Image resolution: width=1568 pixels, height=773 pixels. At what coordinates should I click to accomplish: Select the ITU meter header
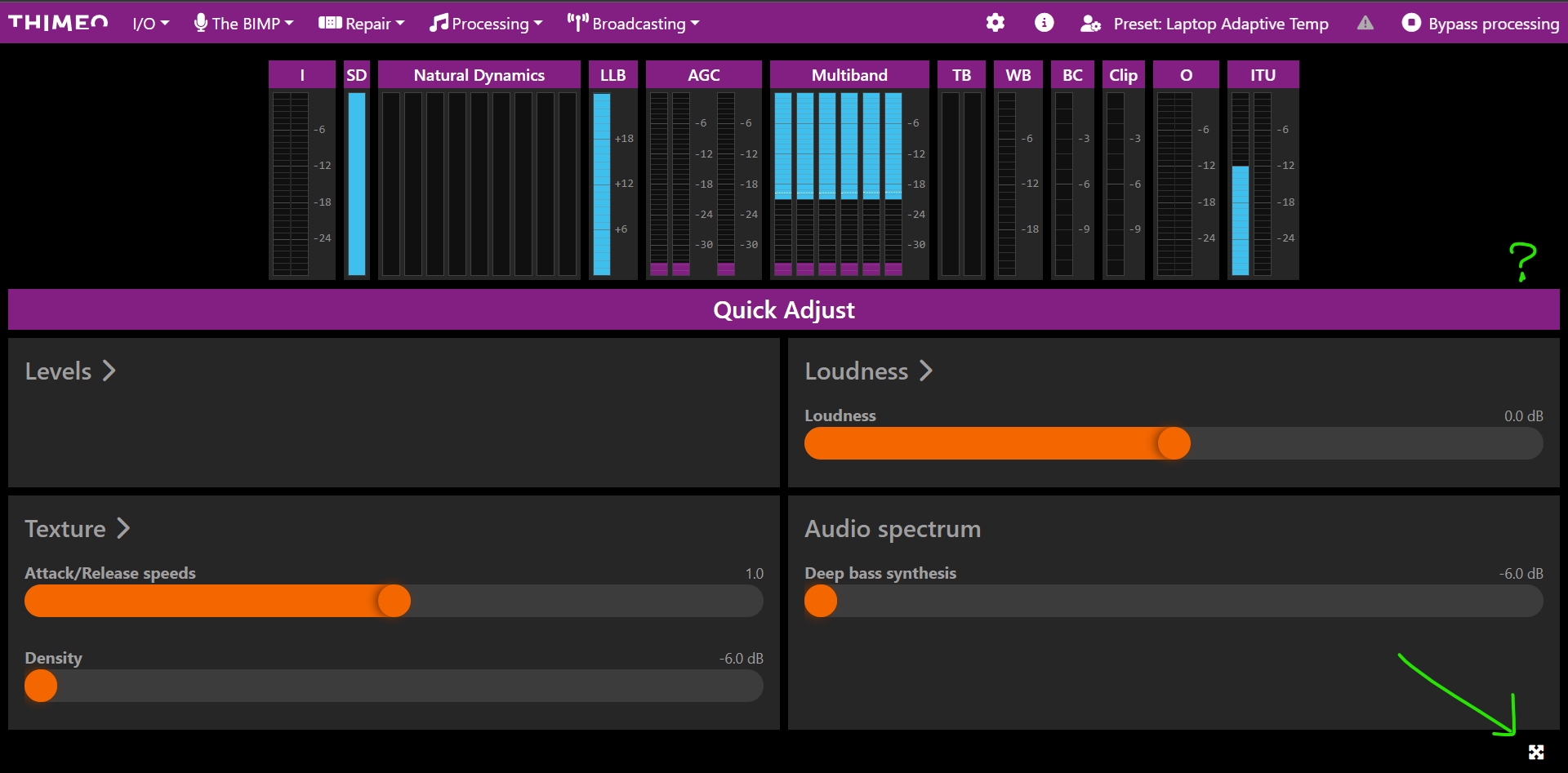click(x=1263, y=74)
